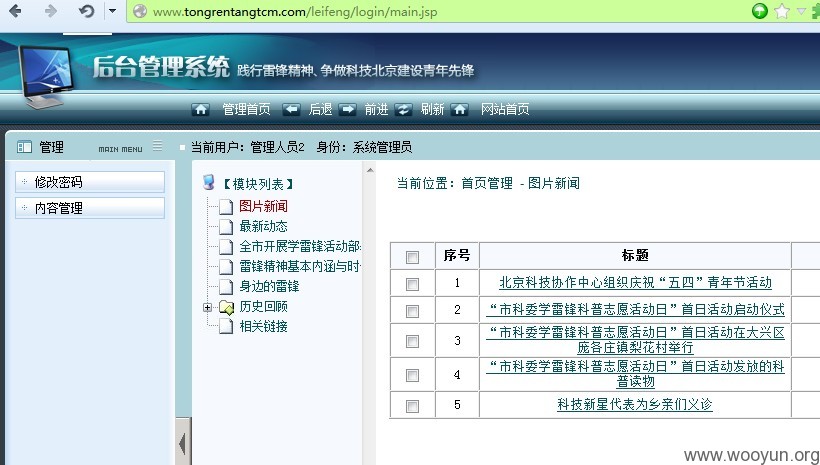Click the main menu lines icon
The height and width of the screenshot is (465, 820).
157,146
